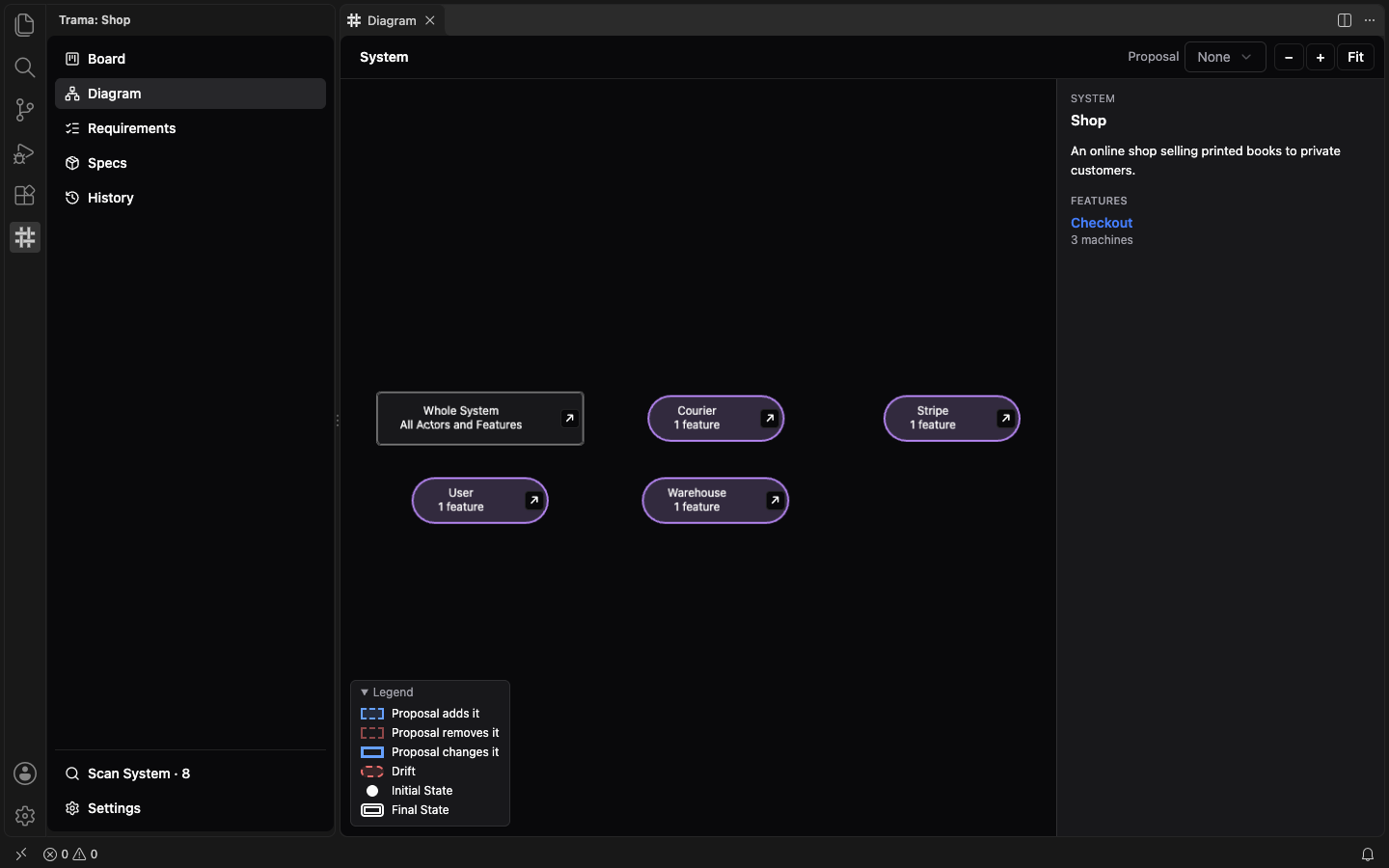Click Scan System · 8

[x=190, y=773]
